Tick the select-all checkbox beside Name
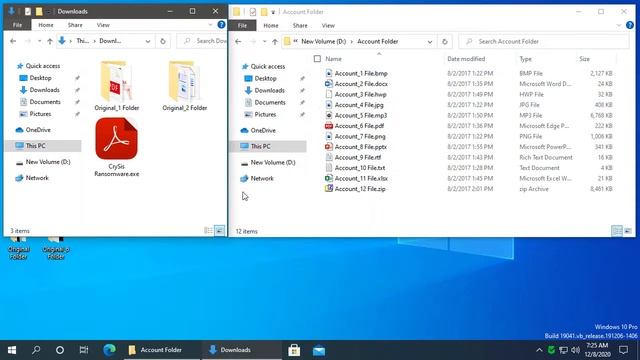Screen dimensions: 640x360 pos(317,59)
